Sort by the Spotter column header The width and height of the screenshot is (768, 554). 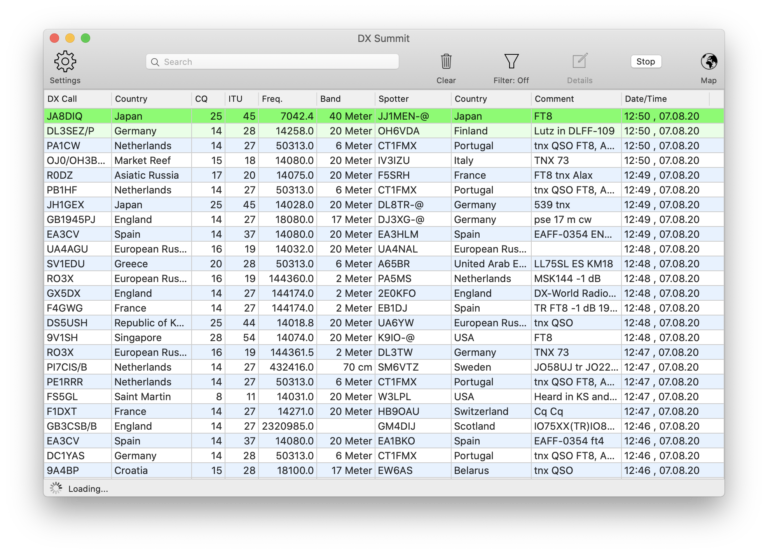click(413, 99)
